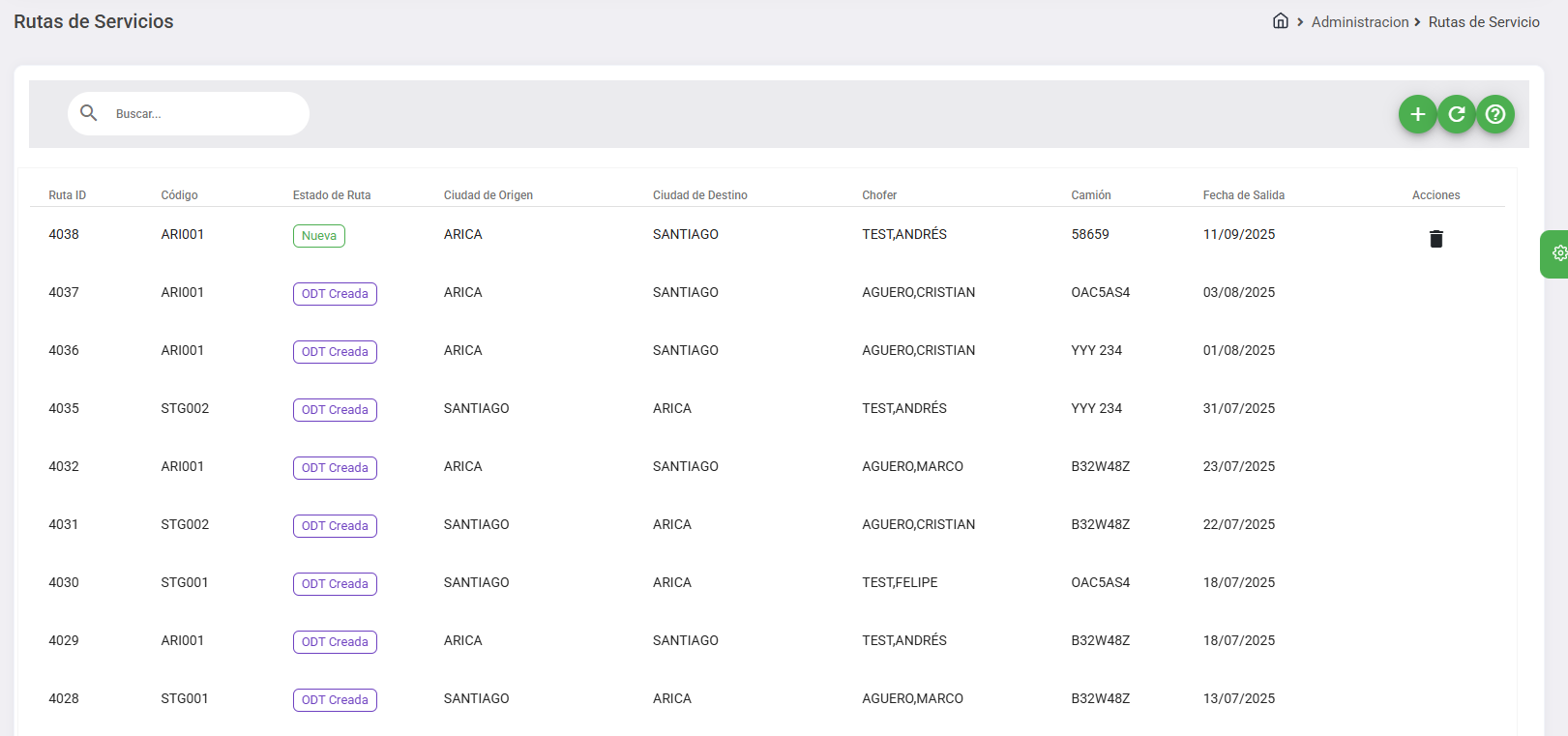Sort by Estado de Ruta column header

[332, 195]
